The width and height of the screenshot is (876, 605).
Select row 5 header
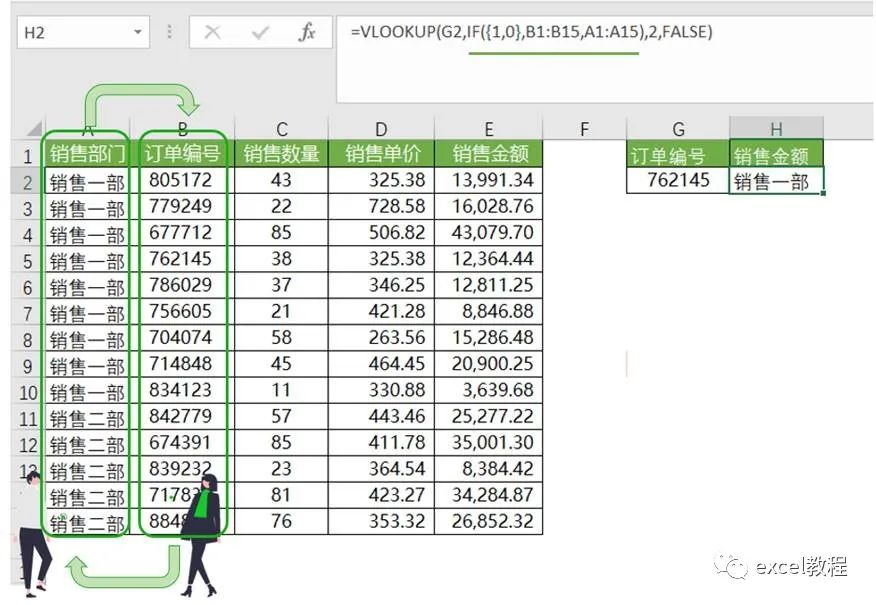pos(27,260)
